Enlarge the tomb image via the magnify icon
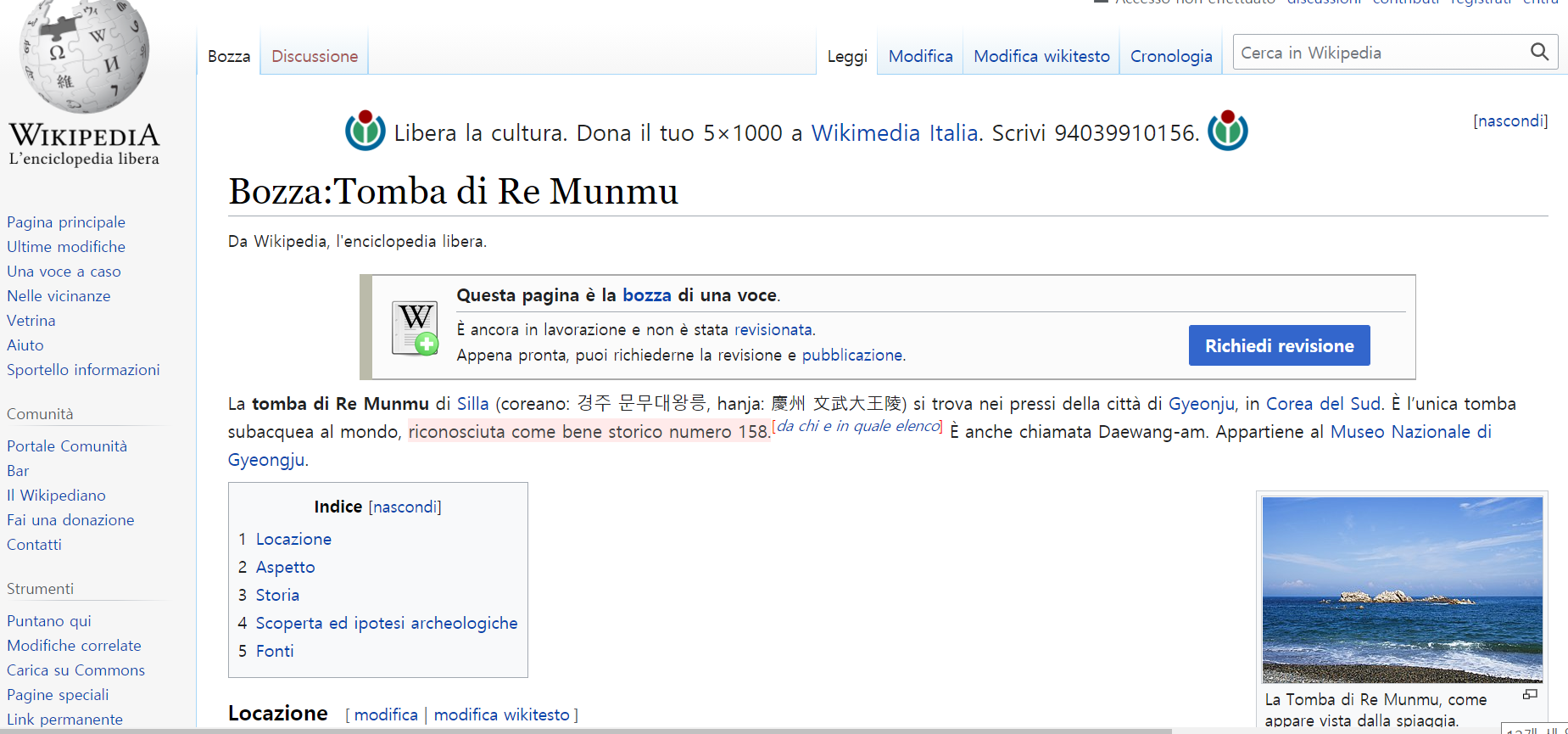This screenshot has width=1568, height=734. (x=1530, y=694)
